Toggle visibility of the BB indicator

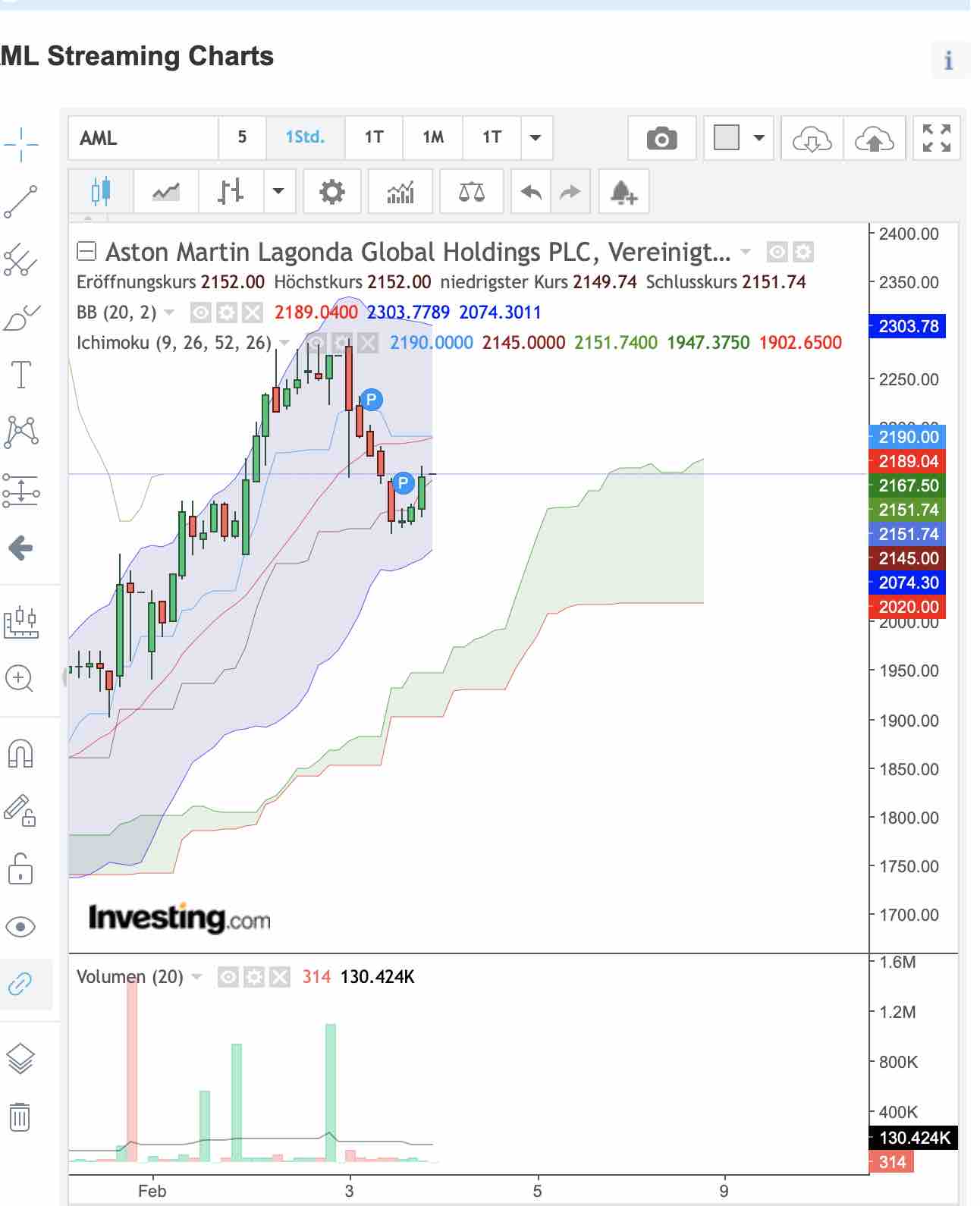pos(200,312)
